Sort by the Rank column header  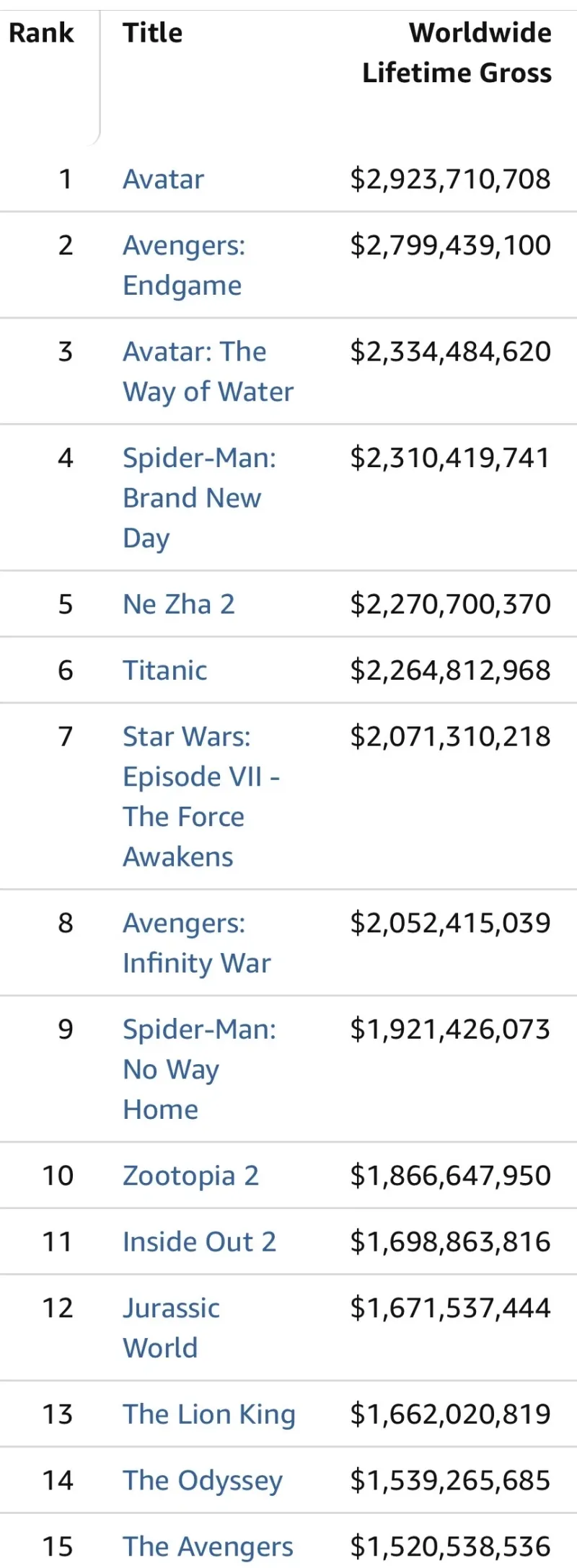pos(41,33)
